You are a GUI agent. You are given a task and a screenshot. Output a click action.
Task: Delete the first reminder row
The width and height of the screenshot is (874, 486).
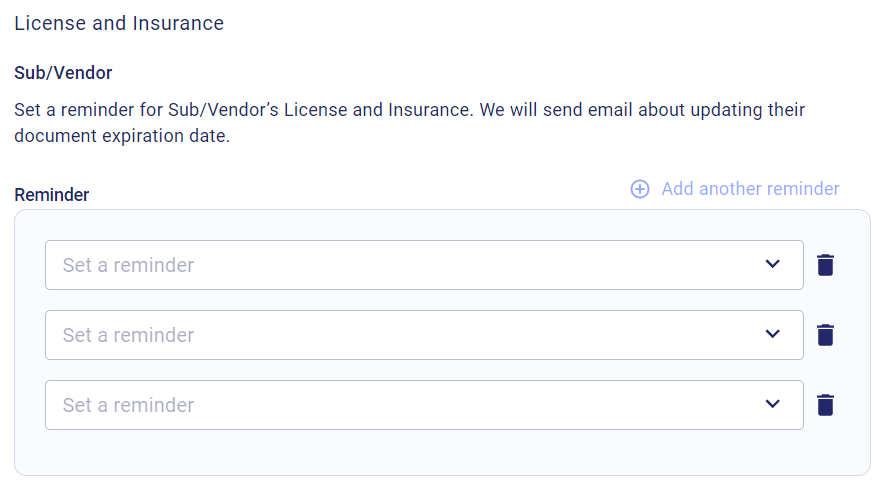coord(825,265)
